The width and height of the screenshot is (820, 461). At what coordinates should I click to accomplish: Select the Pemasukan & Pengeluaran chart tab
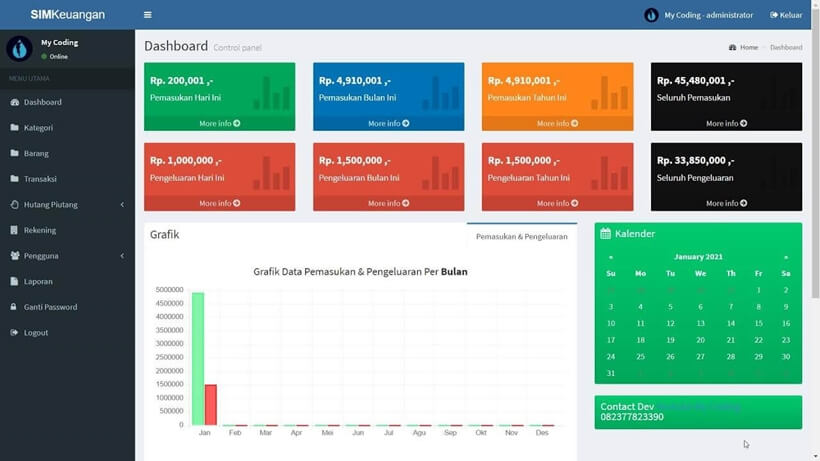tap(521, 237)
